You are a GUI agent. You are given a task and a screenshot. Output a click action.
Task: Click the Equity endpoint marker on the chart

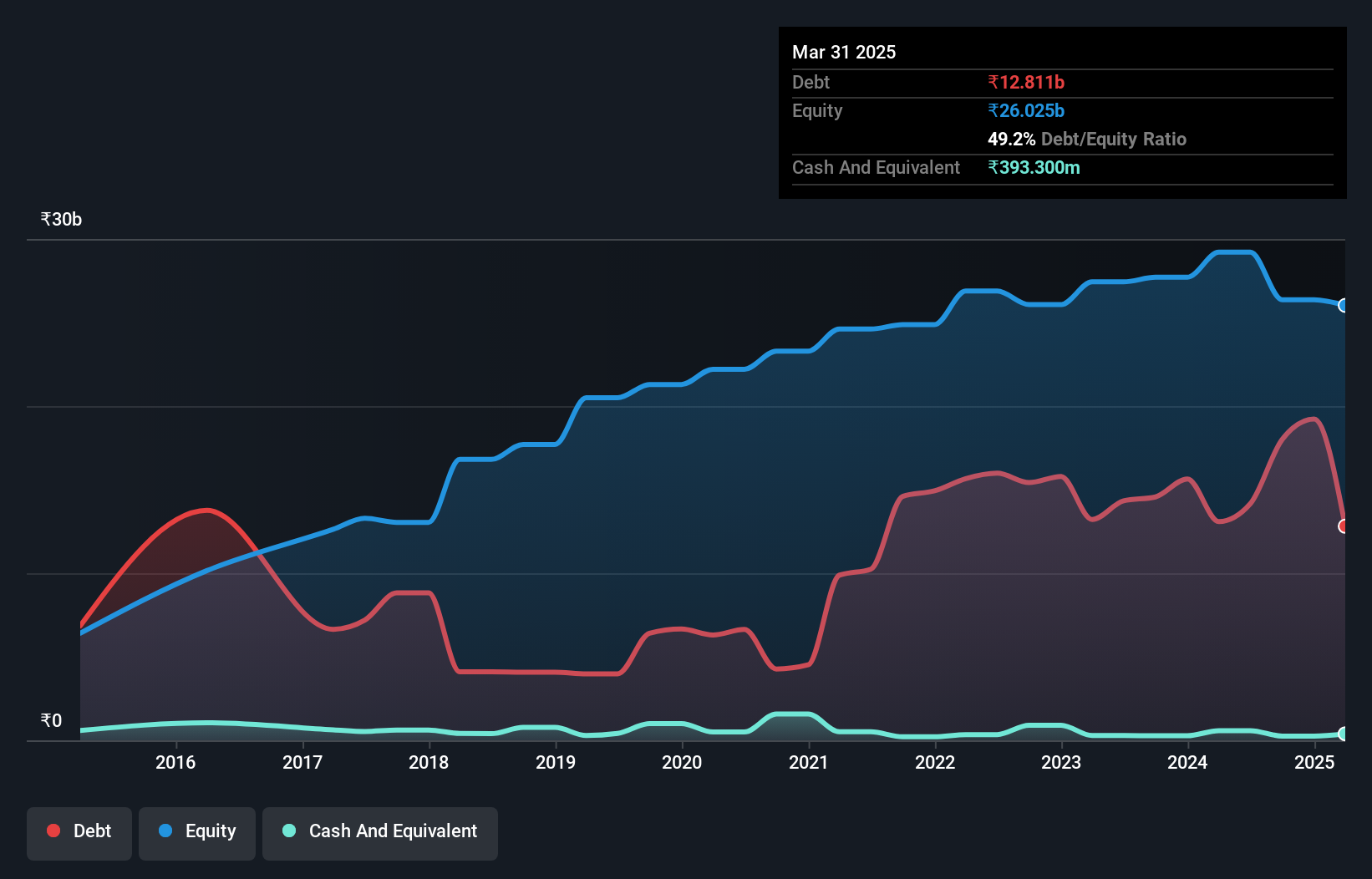(1344, 305)
